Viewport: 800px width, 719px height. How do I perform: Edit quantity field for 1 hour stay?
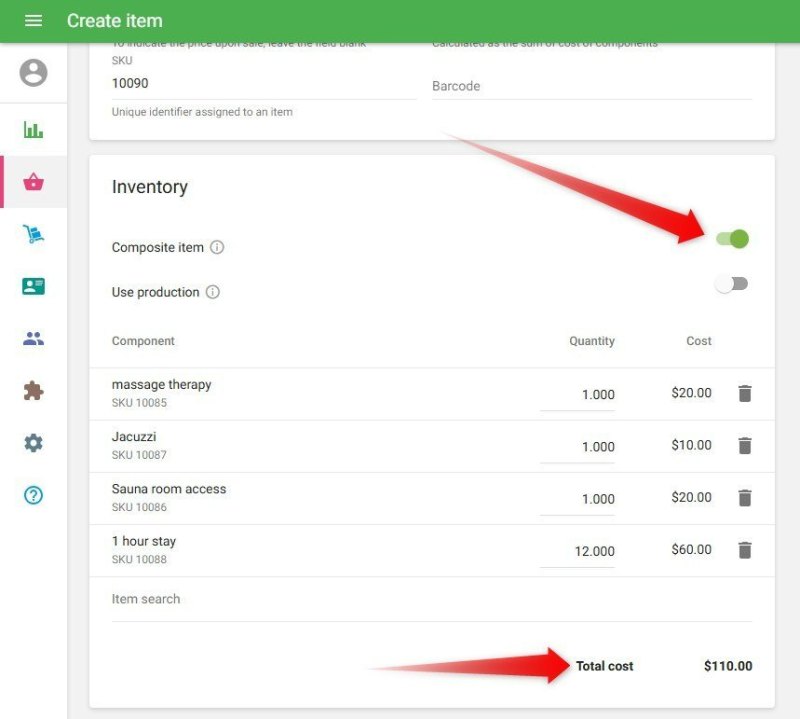tap(578, 551)
